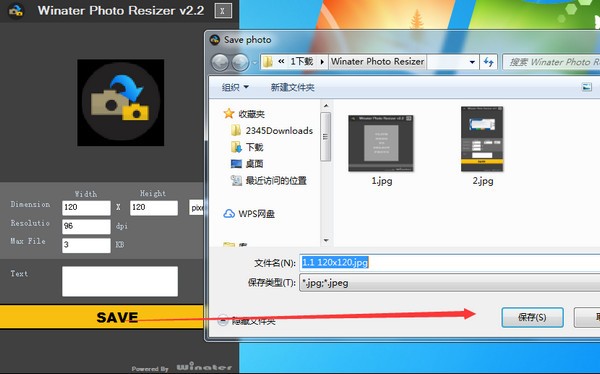The height and width of the screenshot is (374, 600).
Task: Click the yellow SAVE button
Action: point(102,317)
